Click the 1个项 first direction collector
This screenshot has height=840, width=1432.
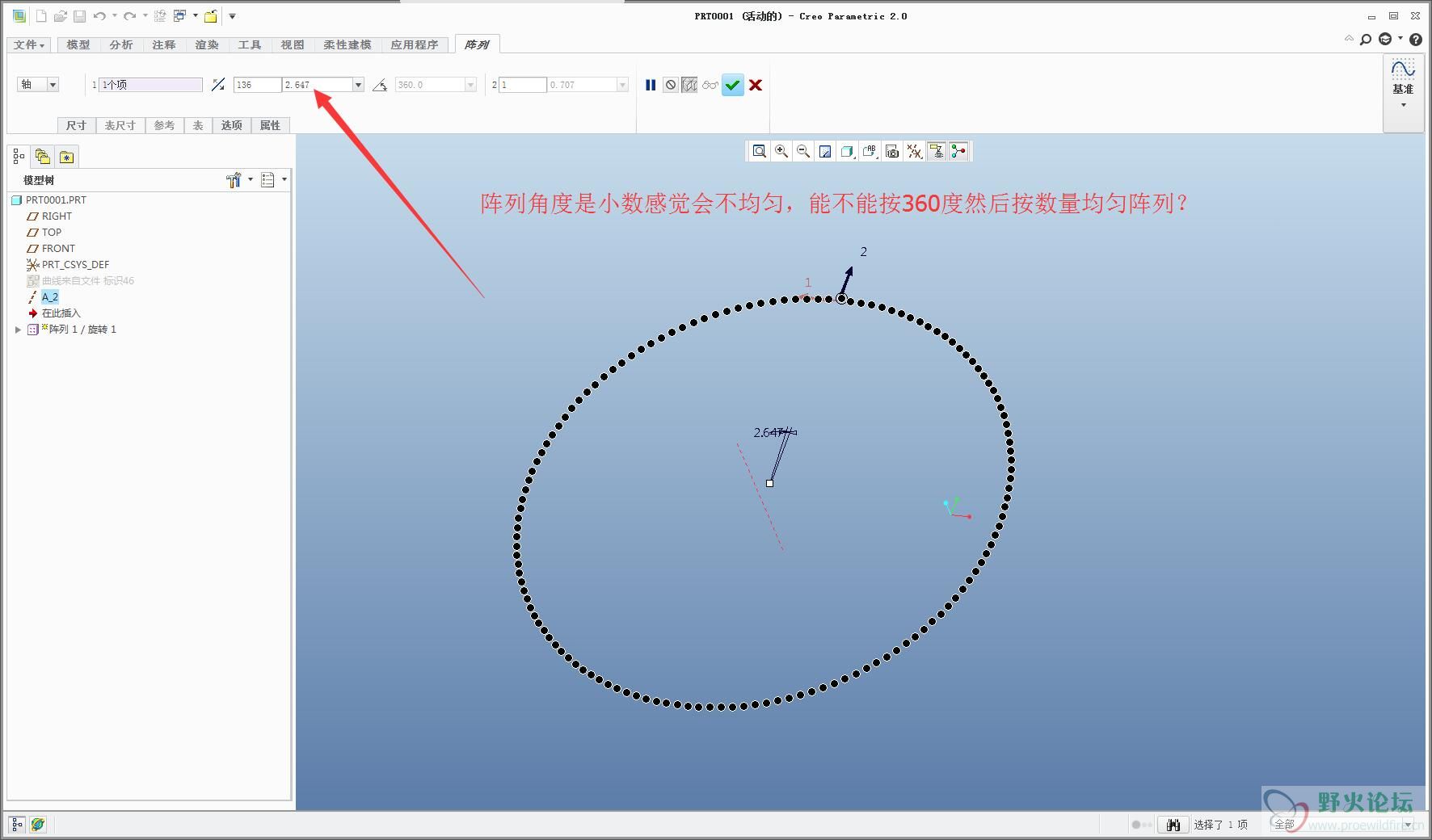[150, 85]
